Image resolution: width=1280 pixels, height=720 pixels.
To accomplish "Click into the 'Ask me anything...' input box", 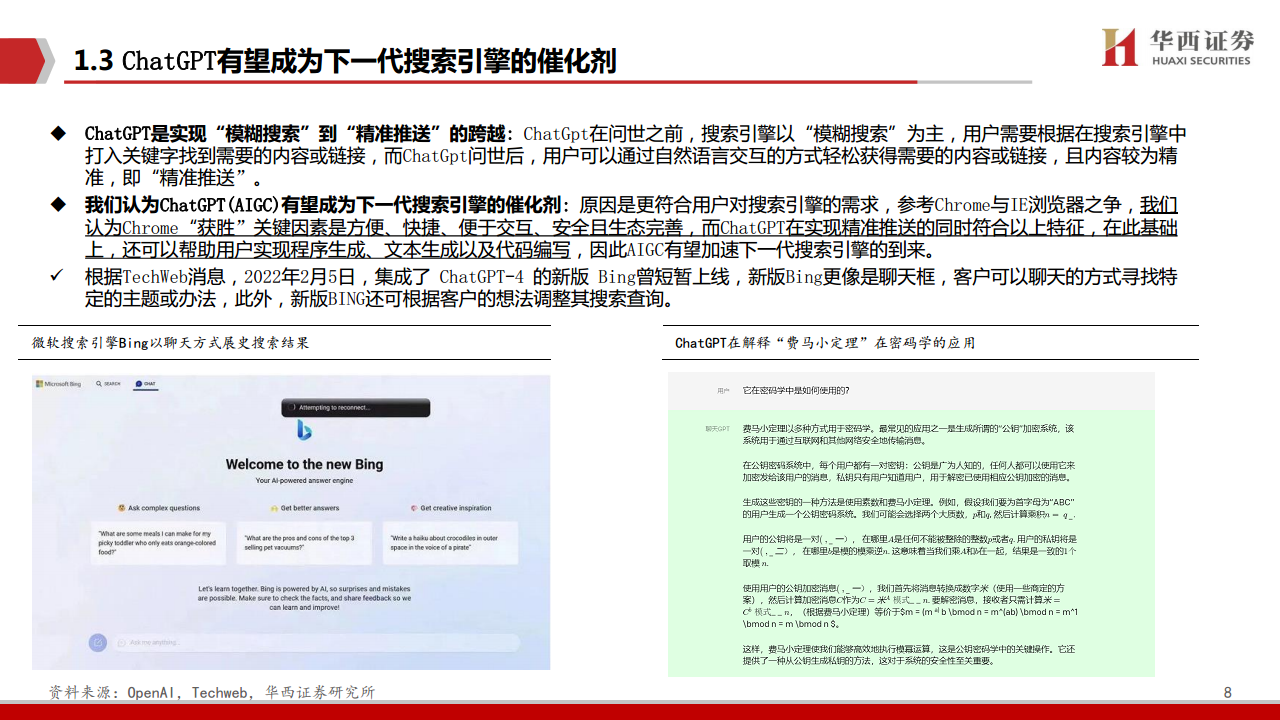I will tap(316, 643).
